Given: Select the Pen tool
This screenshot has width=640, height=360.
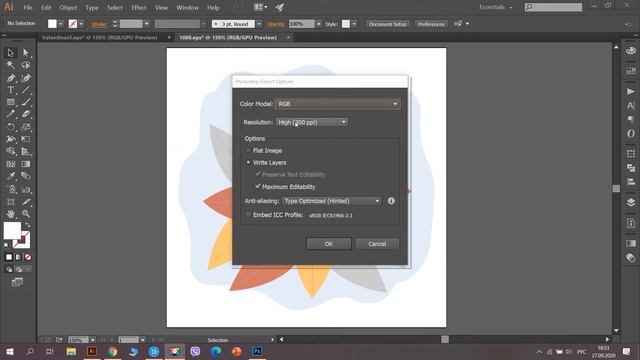Looking at the screenshot, I should [x=11, y=78].
